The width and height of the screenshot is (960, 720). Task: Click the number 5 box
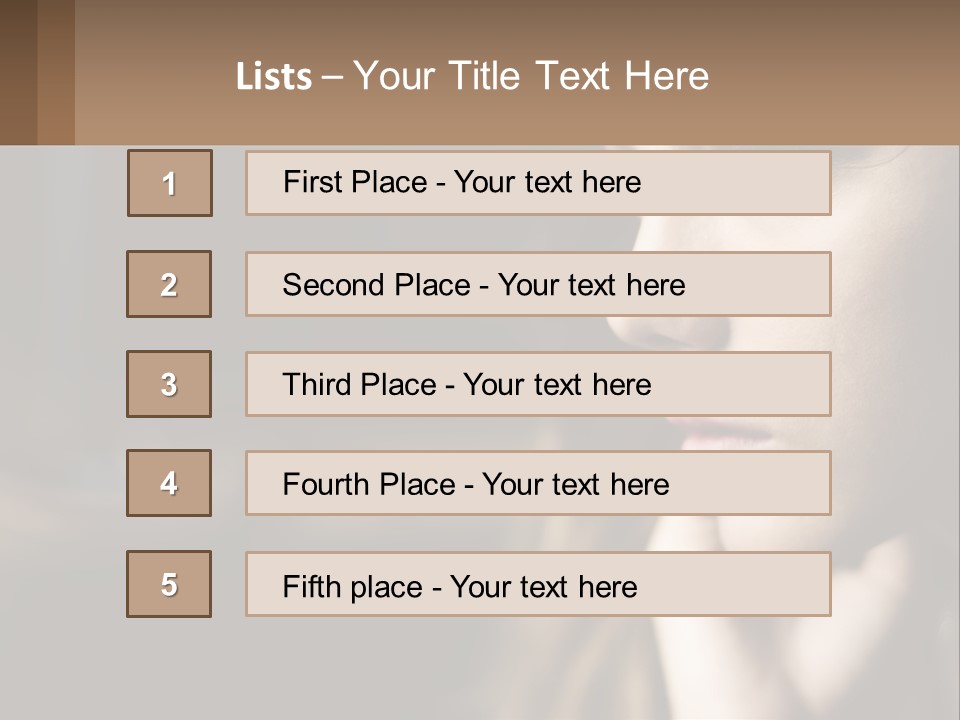click(169, 584)
